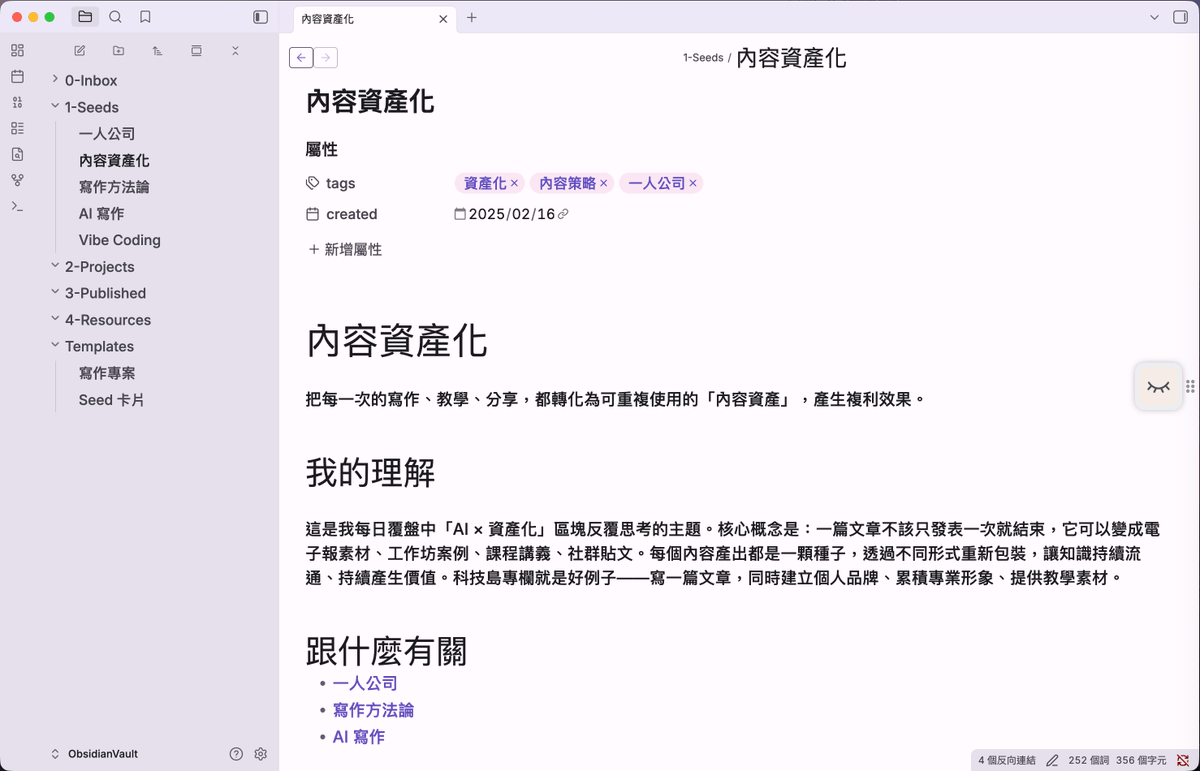Screen dimensions: 1200x771
Task: Navigate forward with right arrow button
Action: 325,58
